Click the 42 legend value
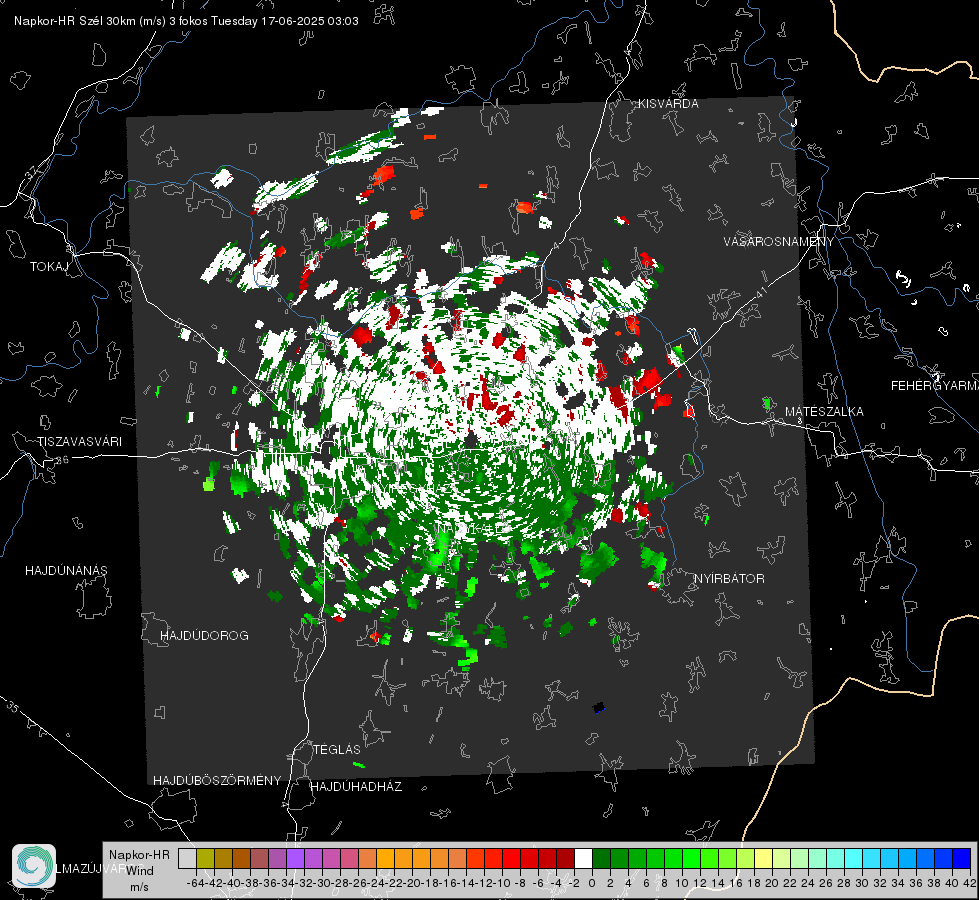 point(970,883)
